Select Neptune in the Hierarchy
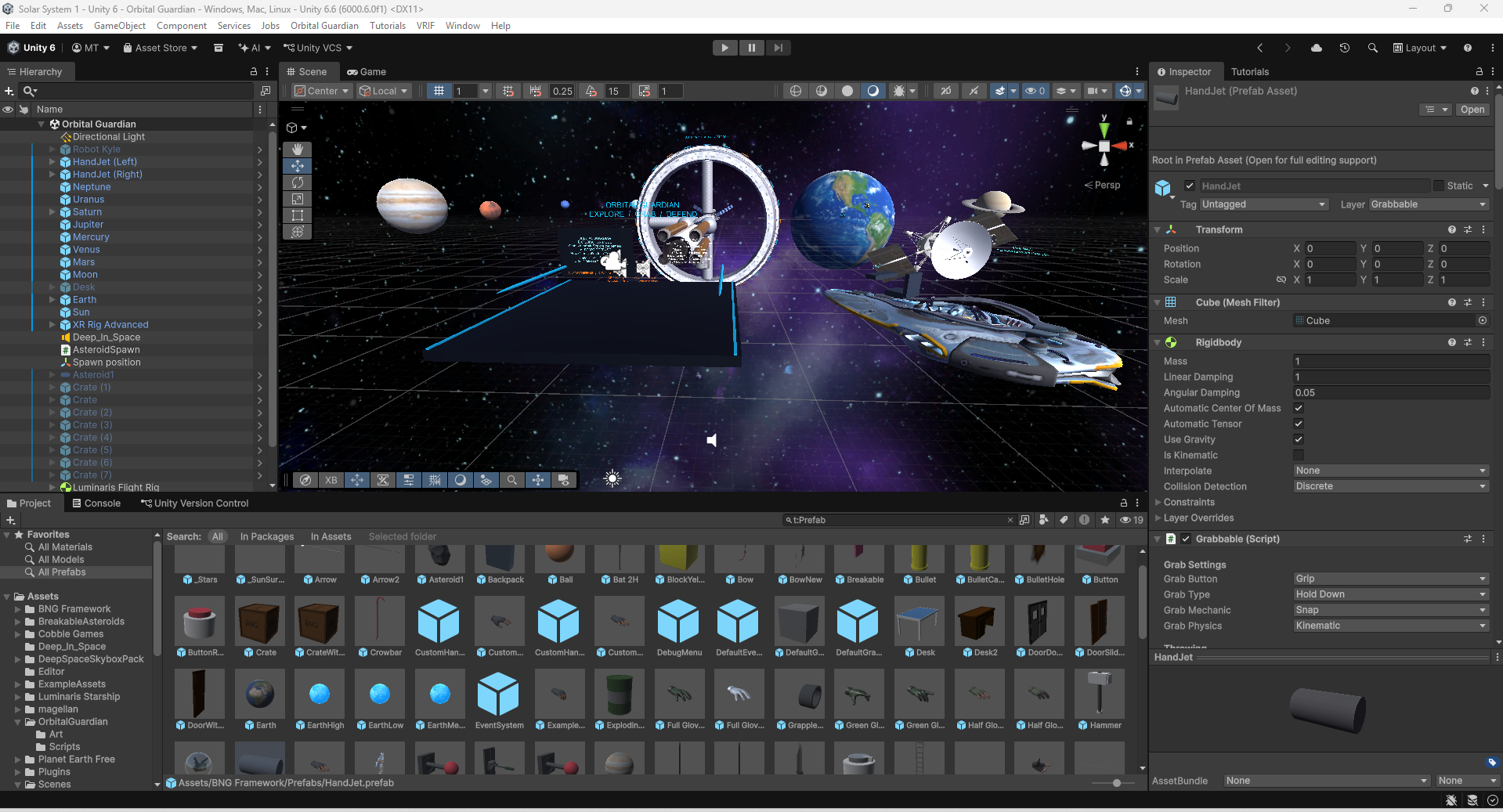1503x812 pixels. pos(92,187)
